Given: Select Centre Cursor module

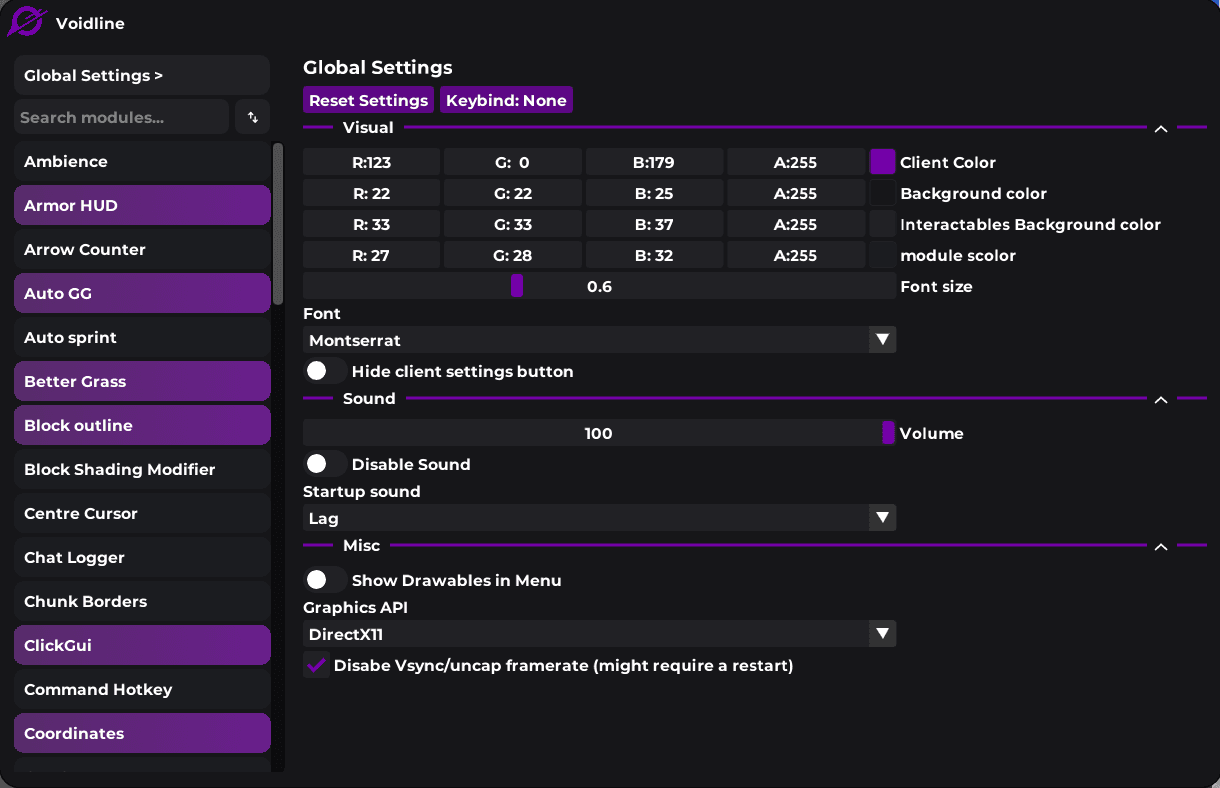Looking at the screenshot, I should 142,513.
